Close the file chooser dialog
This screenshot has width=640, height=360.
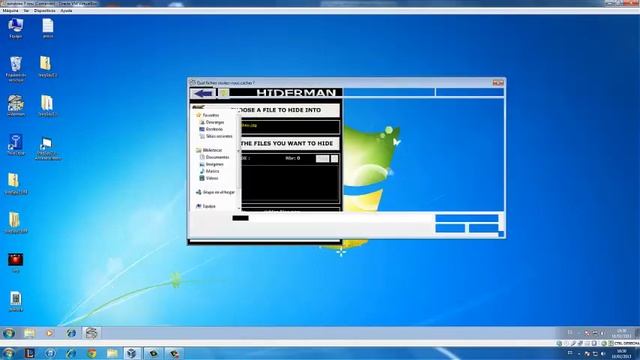pos(498,83)
